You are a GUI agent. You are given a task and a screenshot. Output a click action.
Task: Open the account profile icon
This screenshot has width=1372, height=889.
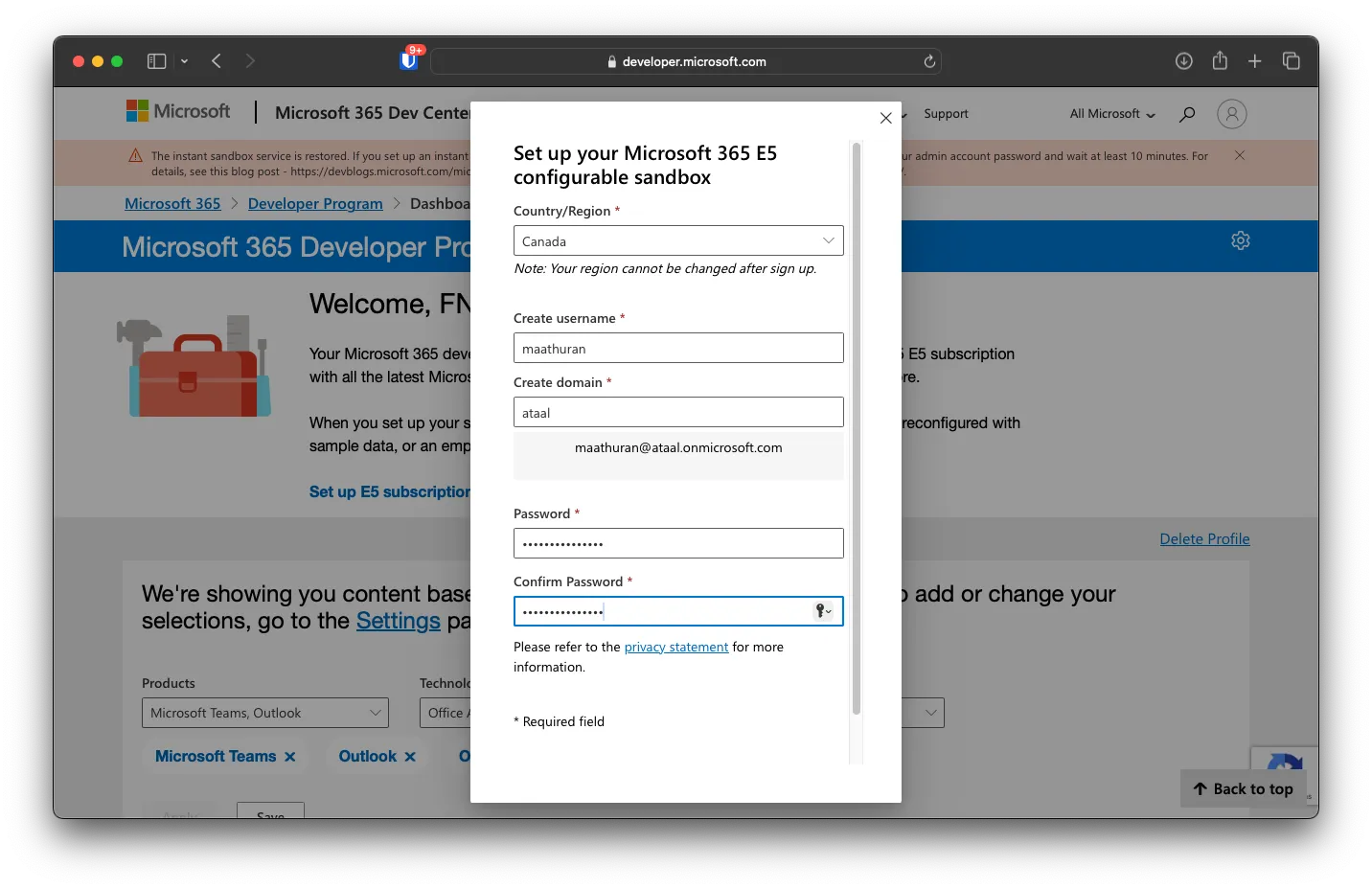(x=1232, y=114)
